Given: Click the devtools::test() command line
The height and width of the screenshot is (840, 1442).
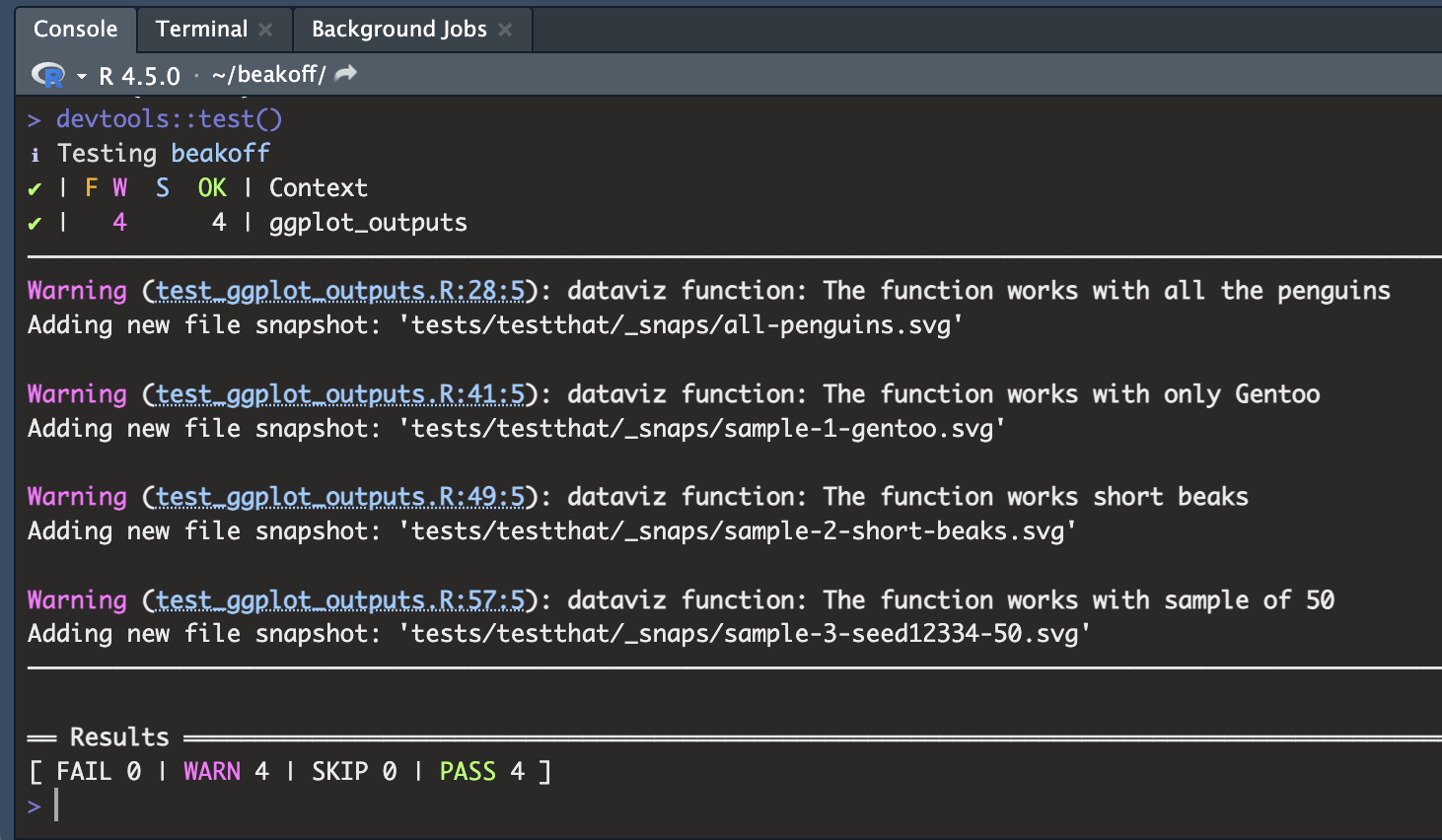Looking at the screenshot, I should pyautogui.click(x=169, y=119).
